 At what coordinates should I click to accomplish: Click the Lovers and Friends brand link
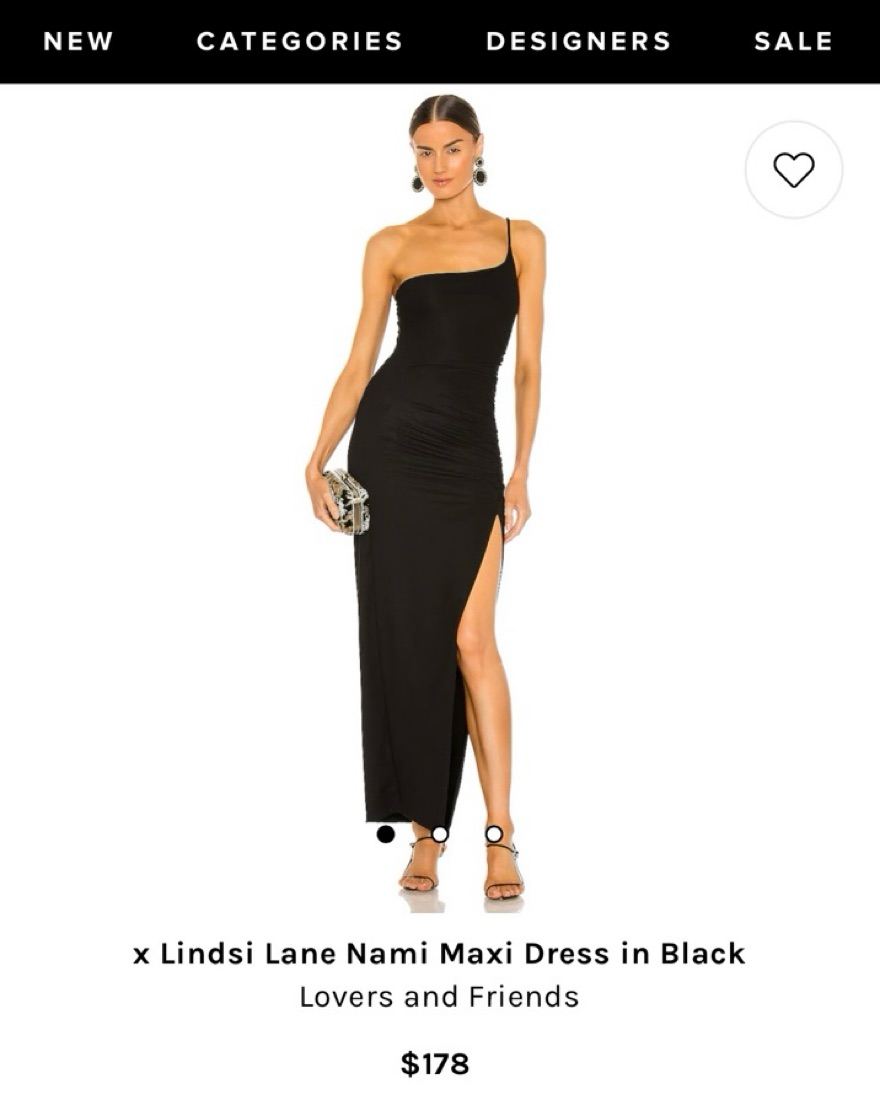coord(439,997)
